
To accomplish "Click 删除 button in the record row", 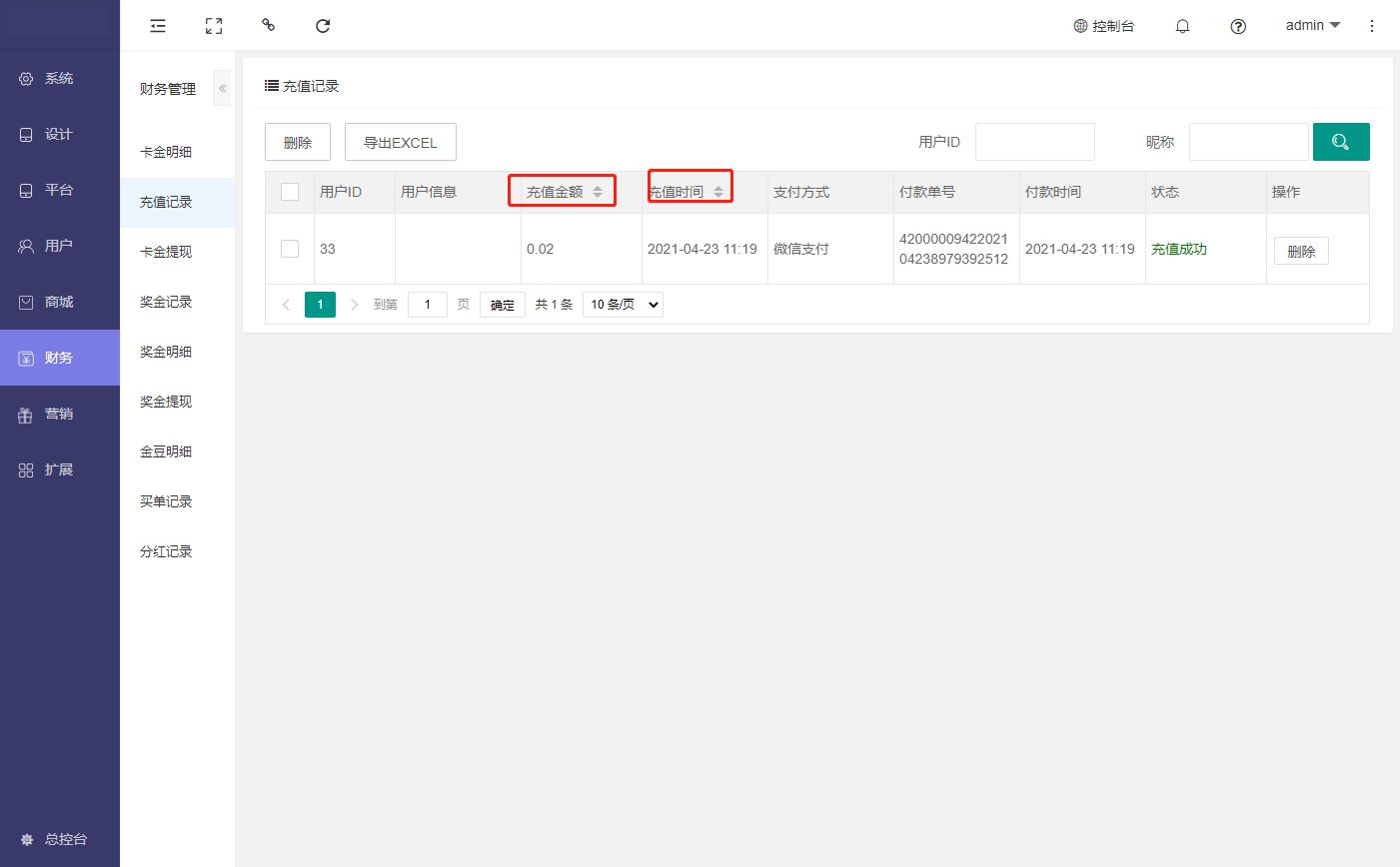I will point(1300,252).
